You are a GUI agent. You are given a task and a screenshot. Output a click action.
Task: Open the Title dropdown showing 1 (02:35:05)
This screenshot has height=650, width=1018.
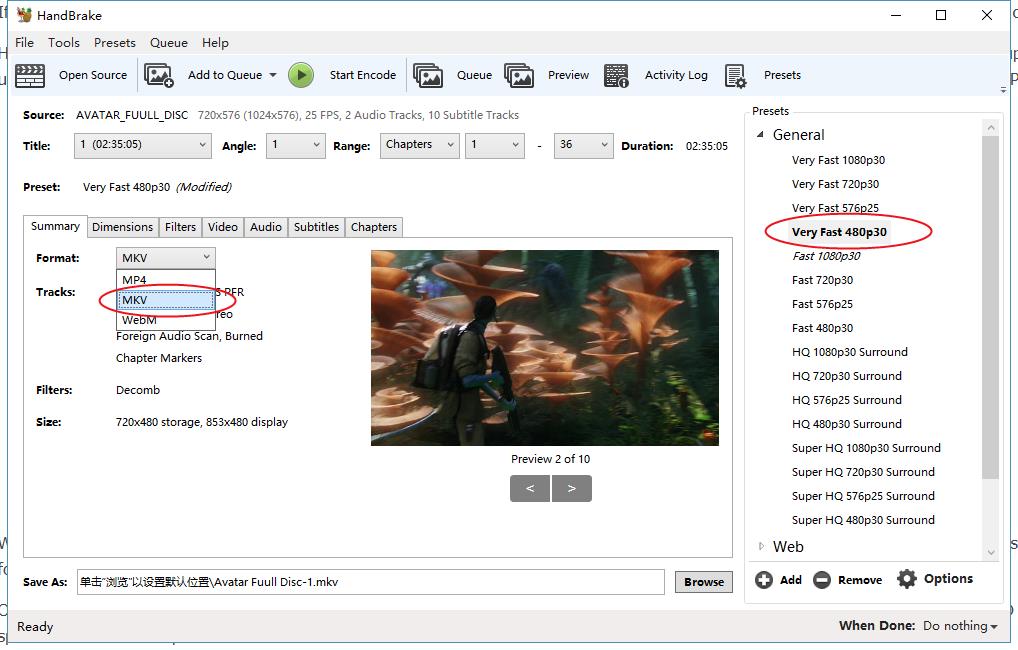click(143, 145)
